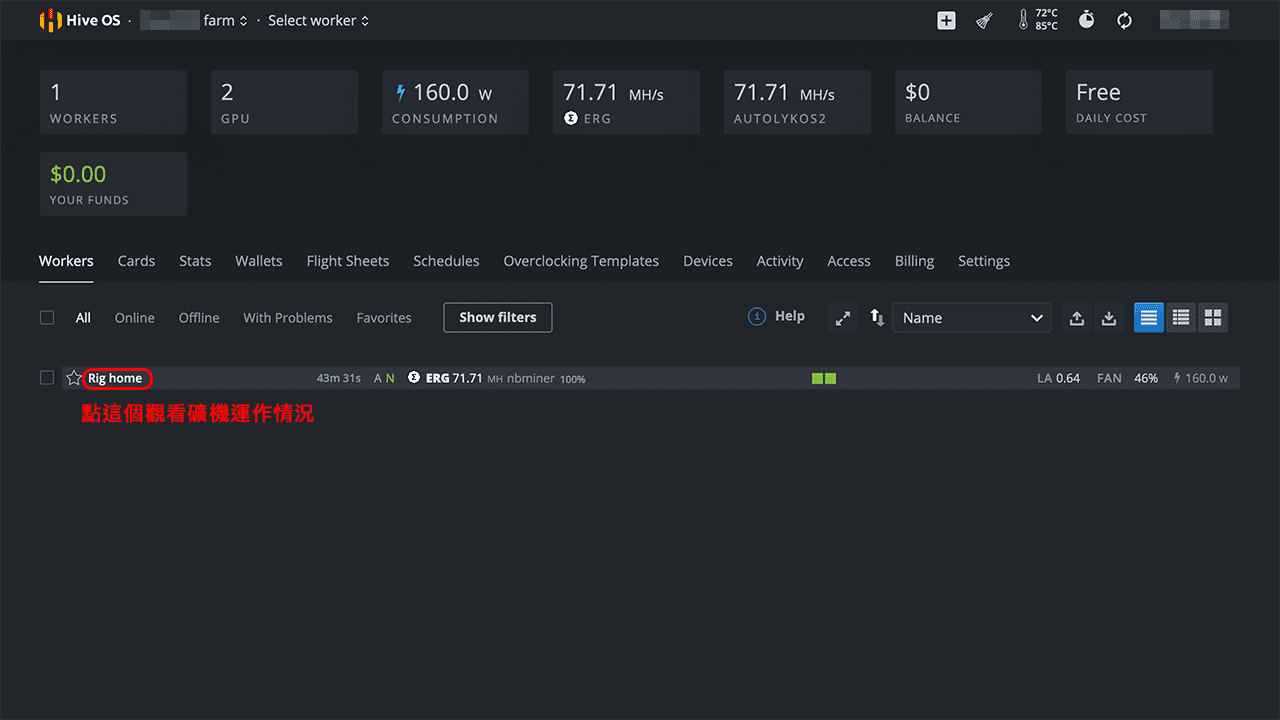Click the Show filters button
Screen dimensions: 1280x720
click(497, 318)
